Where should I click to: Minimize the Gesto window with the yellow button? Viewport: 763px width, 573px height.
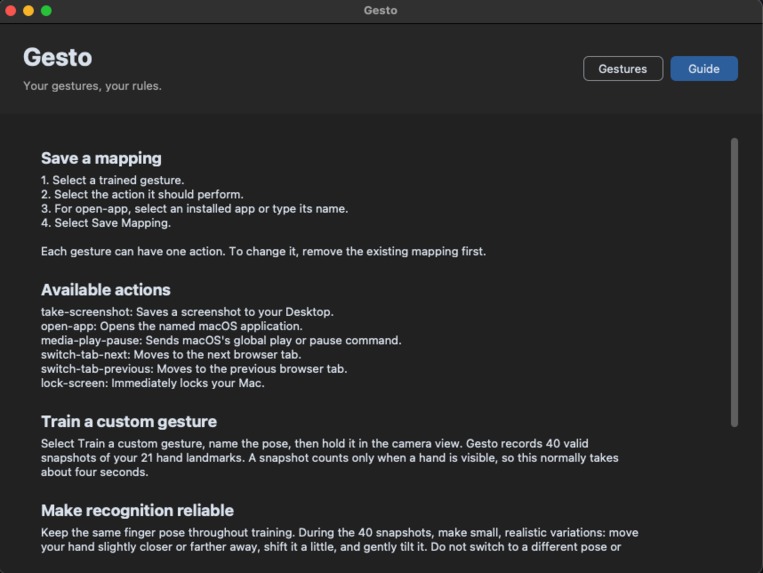28,10
